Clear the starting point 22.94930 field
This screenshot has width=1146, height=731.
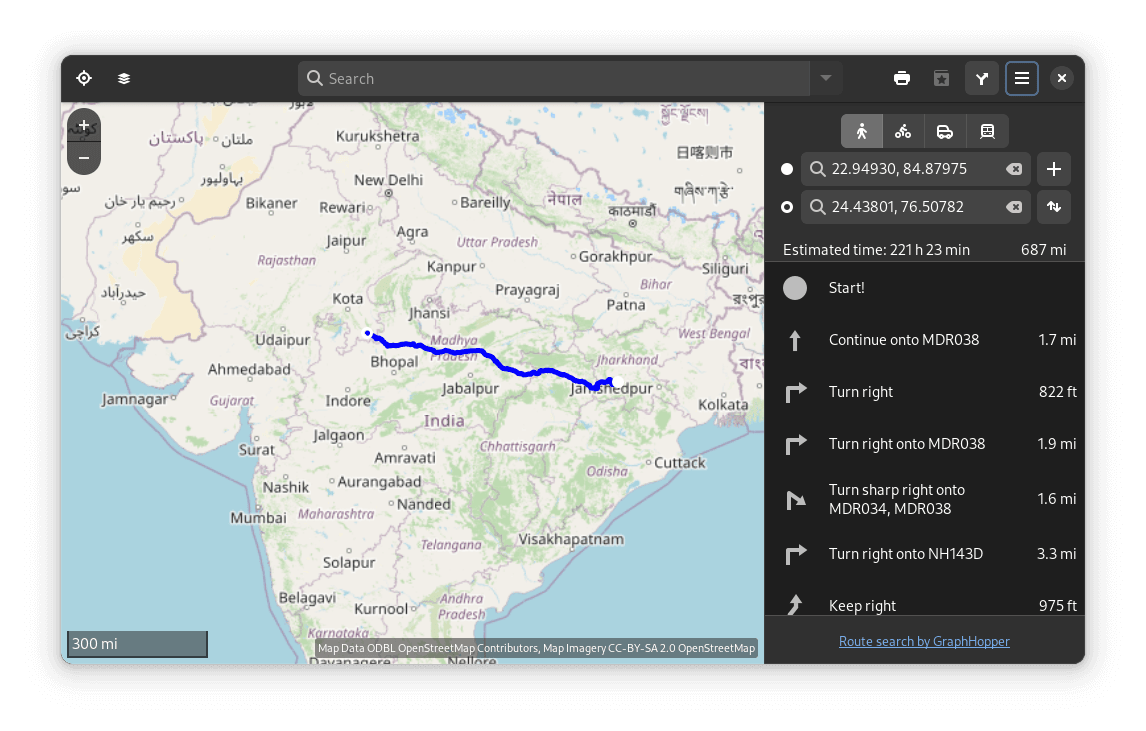pos(1014,169)
